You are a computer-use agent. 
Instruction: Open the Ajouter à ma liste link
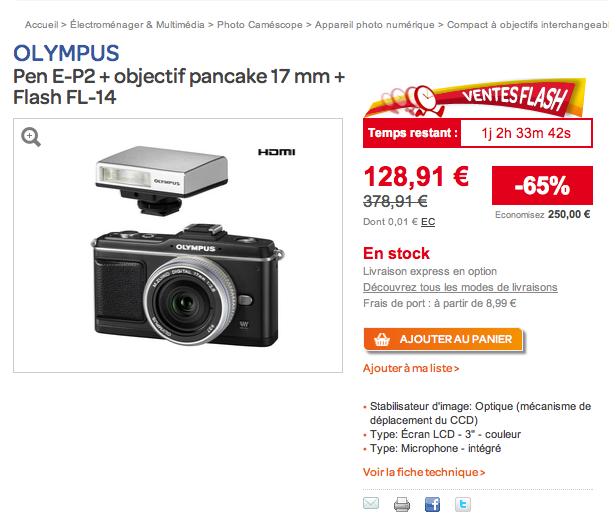pyautogui.click(x=410, y=369)
